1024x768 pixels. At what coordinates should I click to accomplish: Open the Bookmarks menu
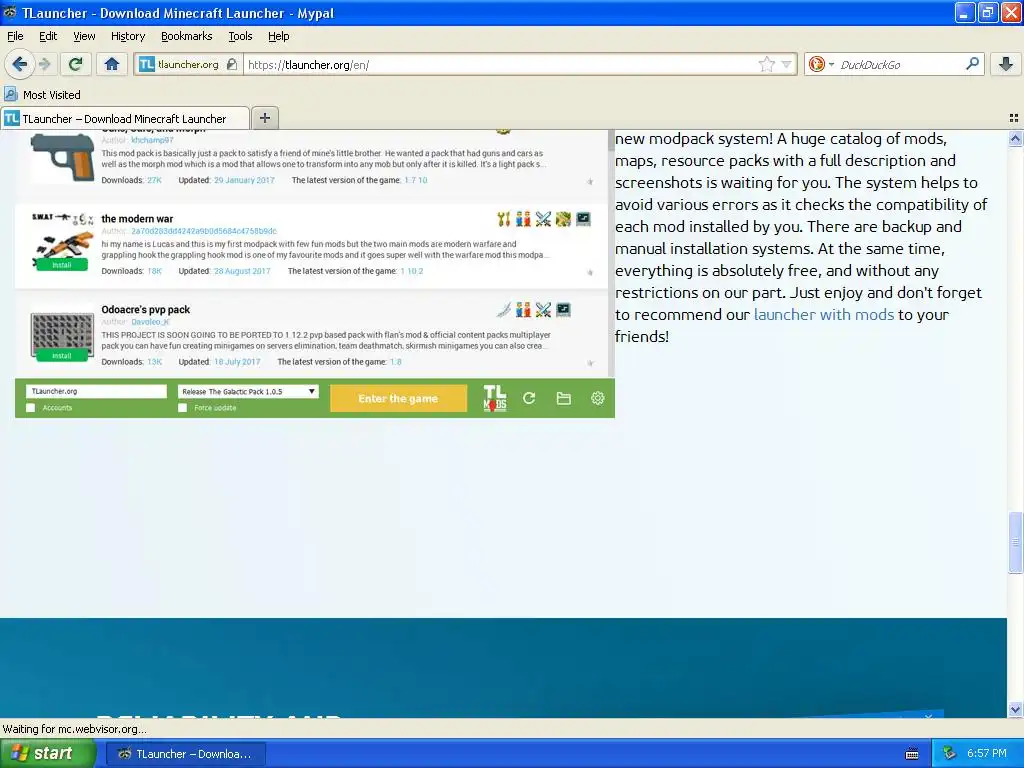point(186,36)
